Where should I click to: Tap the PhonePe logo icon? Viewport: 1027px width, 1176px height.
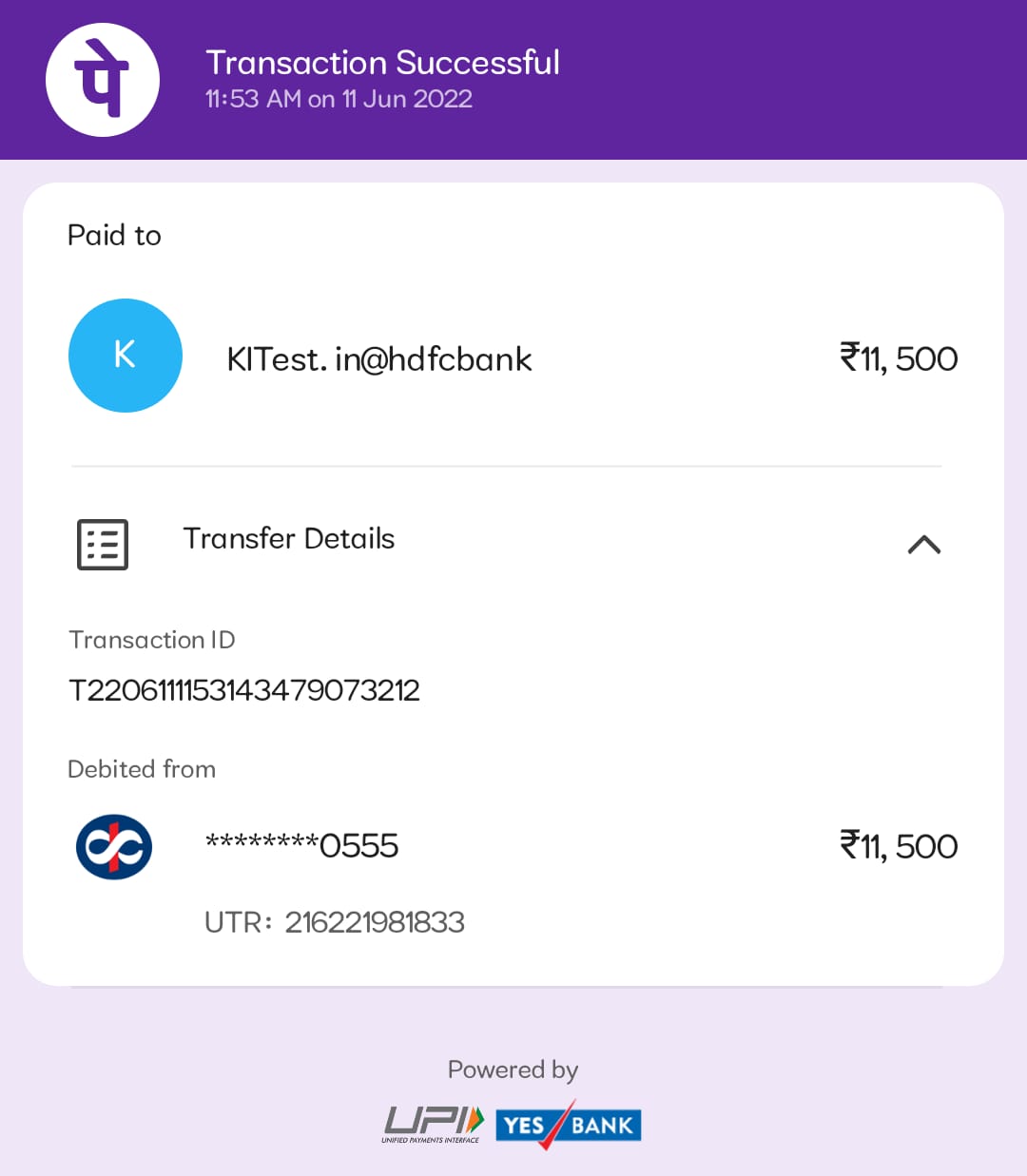103,80
